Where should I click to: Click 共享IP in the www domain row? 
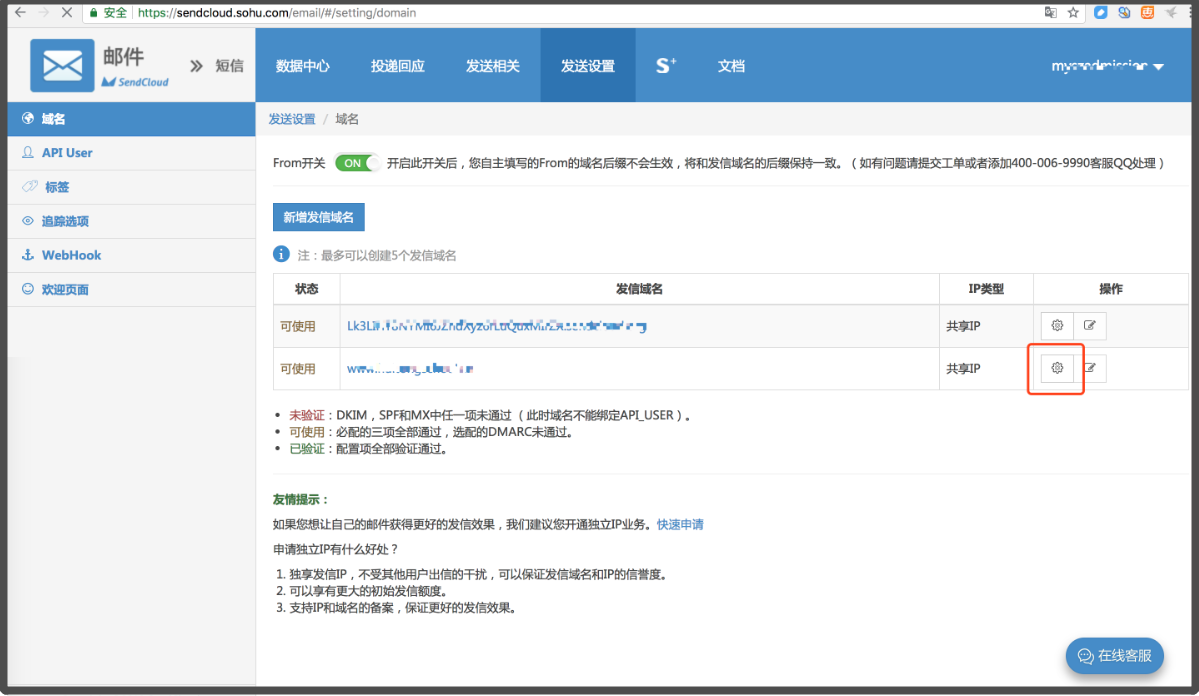(x=963, y=369)
